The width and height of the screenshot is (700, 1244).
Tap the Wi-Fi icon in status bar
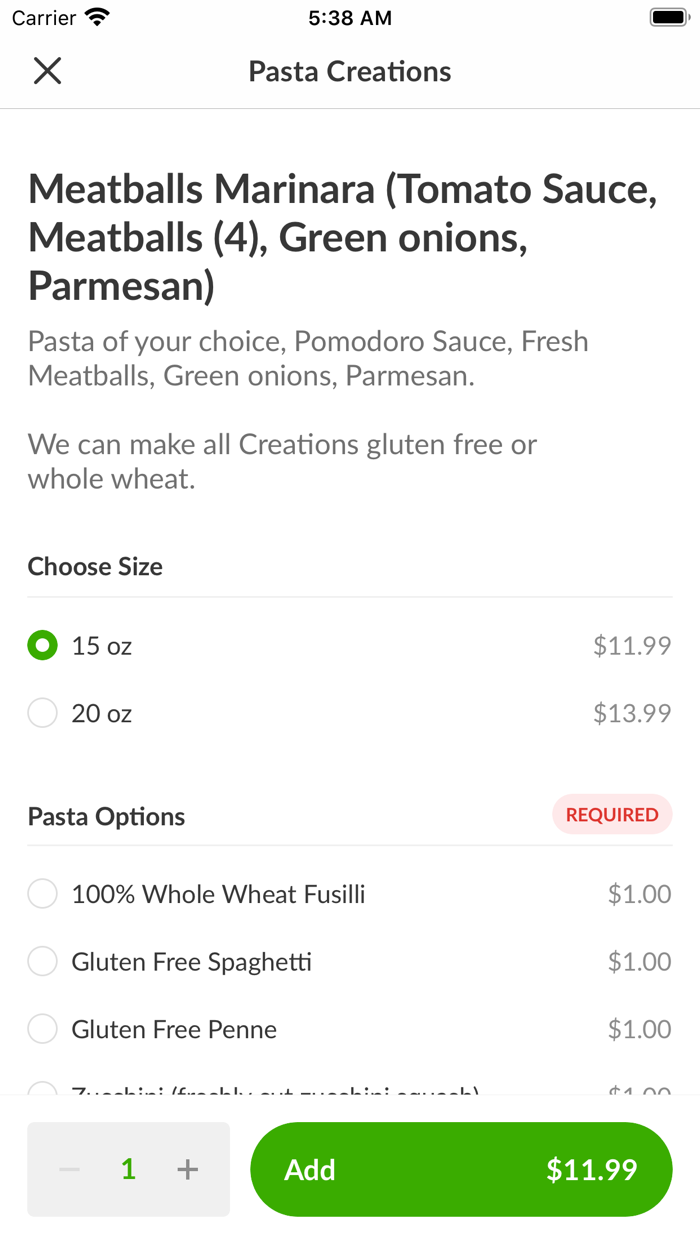tap(95, 16)
